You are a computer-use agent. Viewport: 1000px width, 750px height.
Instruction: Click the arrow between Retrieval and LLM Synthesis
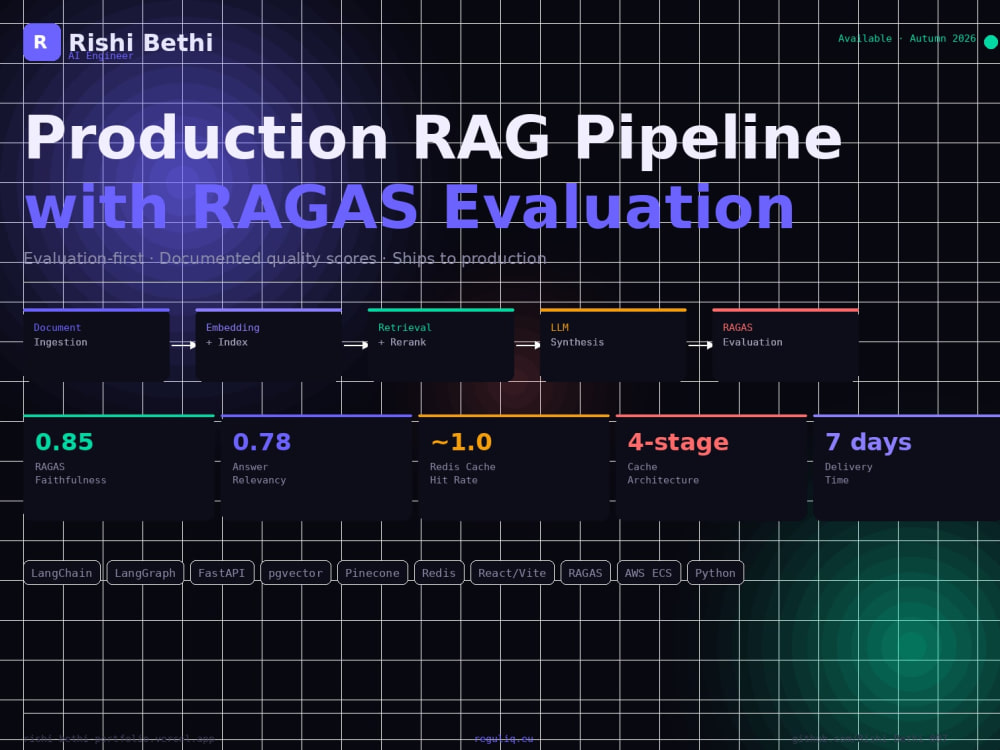[527, 344]
